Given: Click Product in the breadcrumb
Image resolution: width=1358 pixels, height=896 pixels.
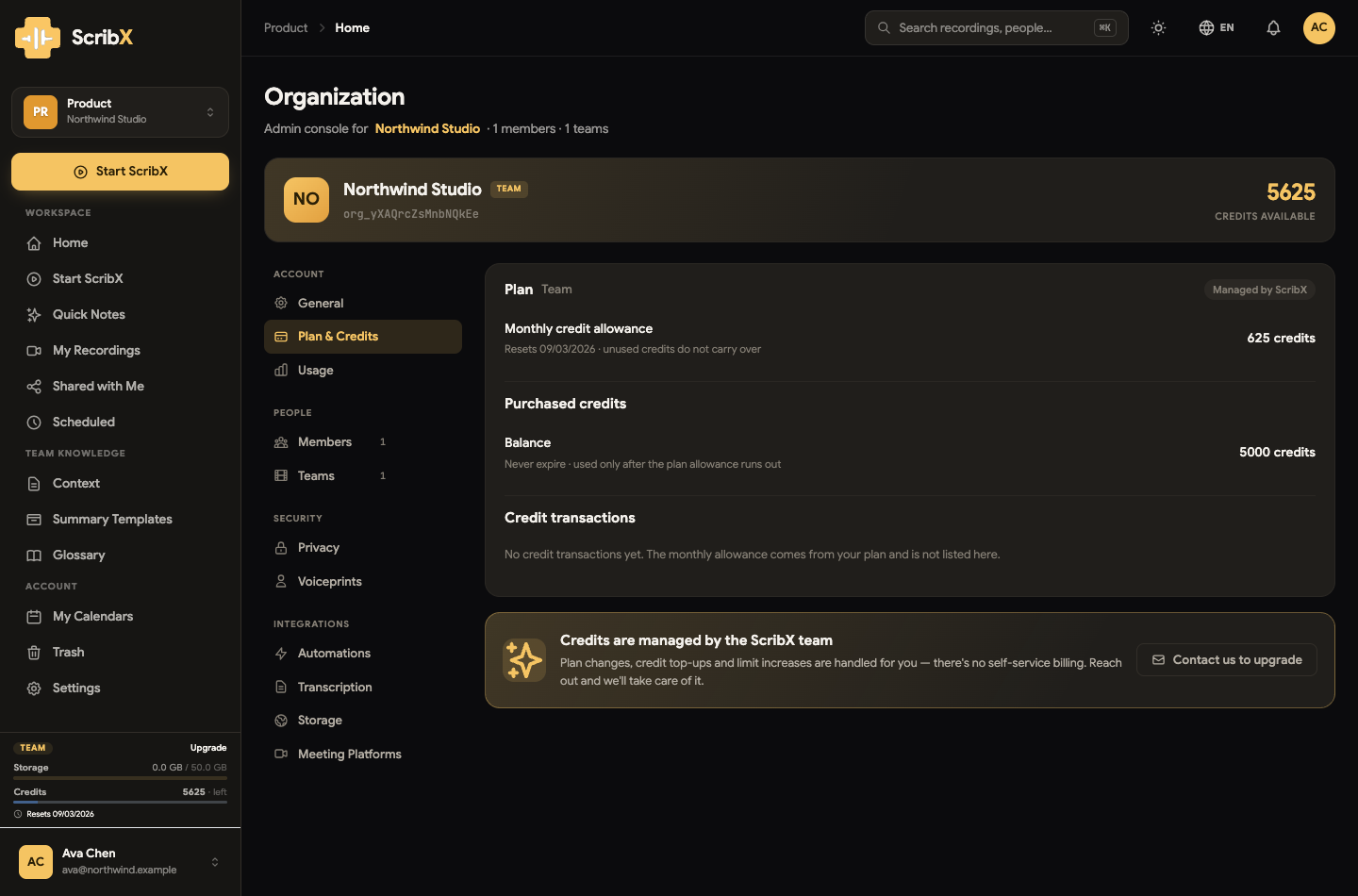Looking at the screenshot, I should click(286, 28).
